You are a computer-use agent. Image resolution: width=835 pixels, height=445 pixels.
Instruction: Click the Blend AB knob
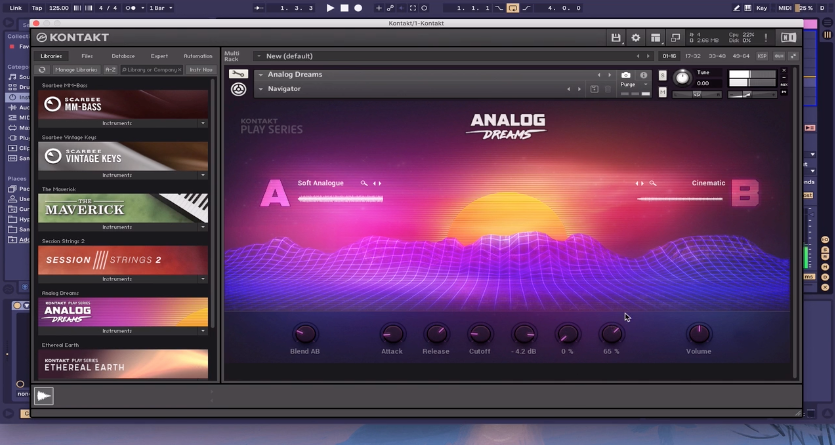pyautogui.click(x=305, y=334)
